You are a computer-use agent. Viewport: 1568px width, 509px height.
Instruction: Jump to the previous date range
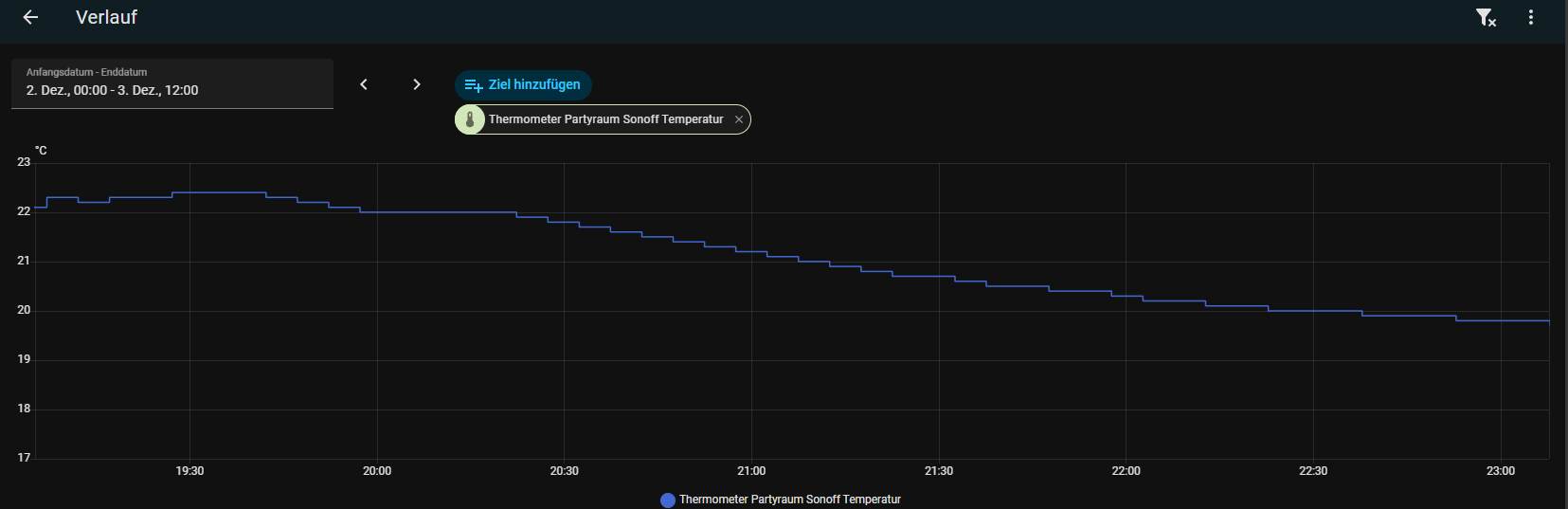(364, 84)
